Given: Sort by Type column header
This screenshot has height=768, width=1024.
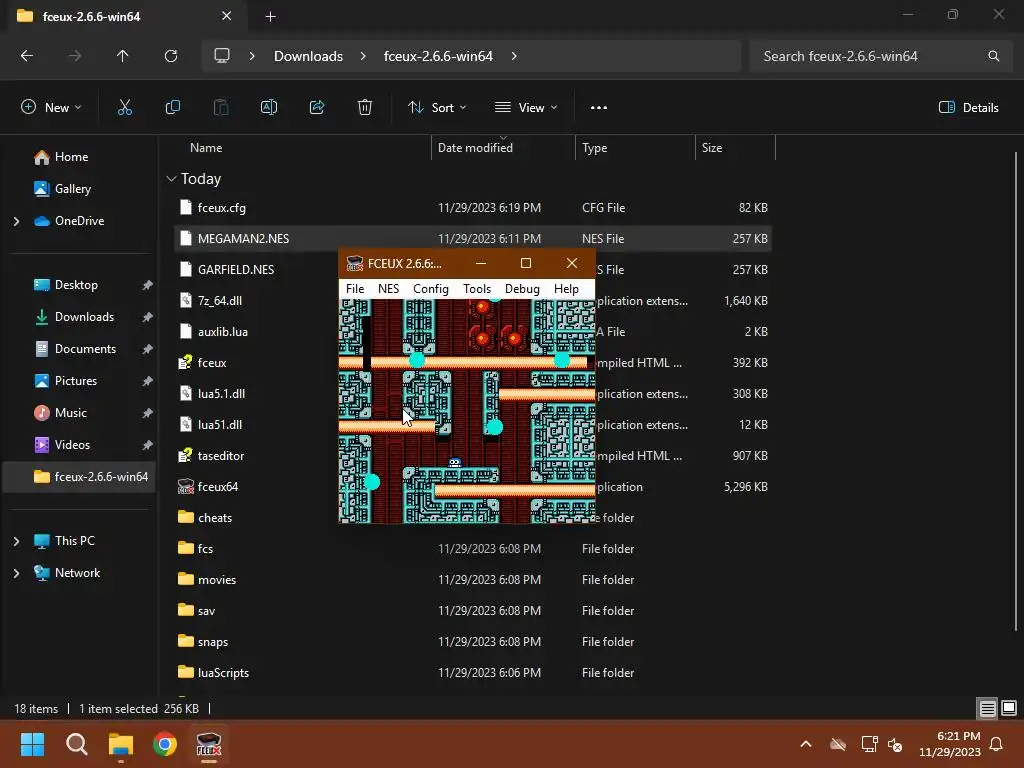Looking at the screenshot, I should (594, 148).
